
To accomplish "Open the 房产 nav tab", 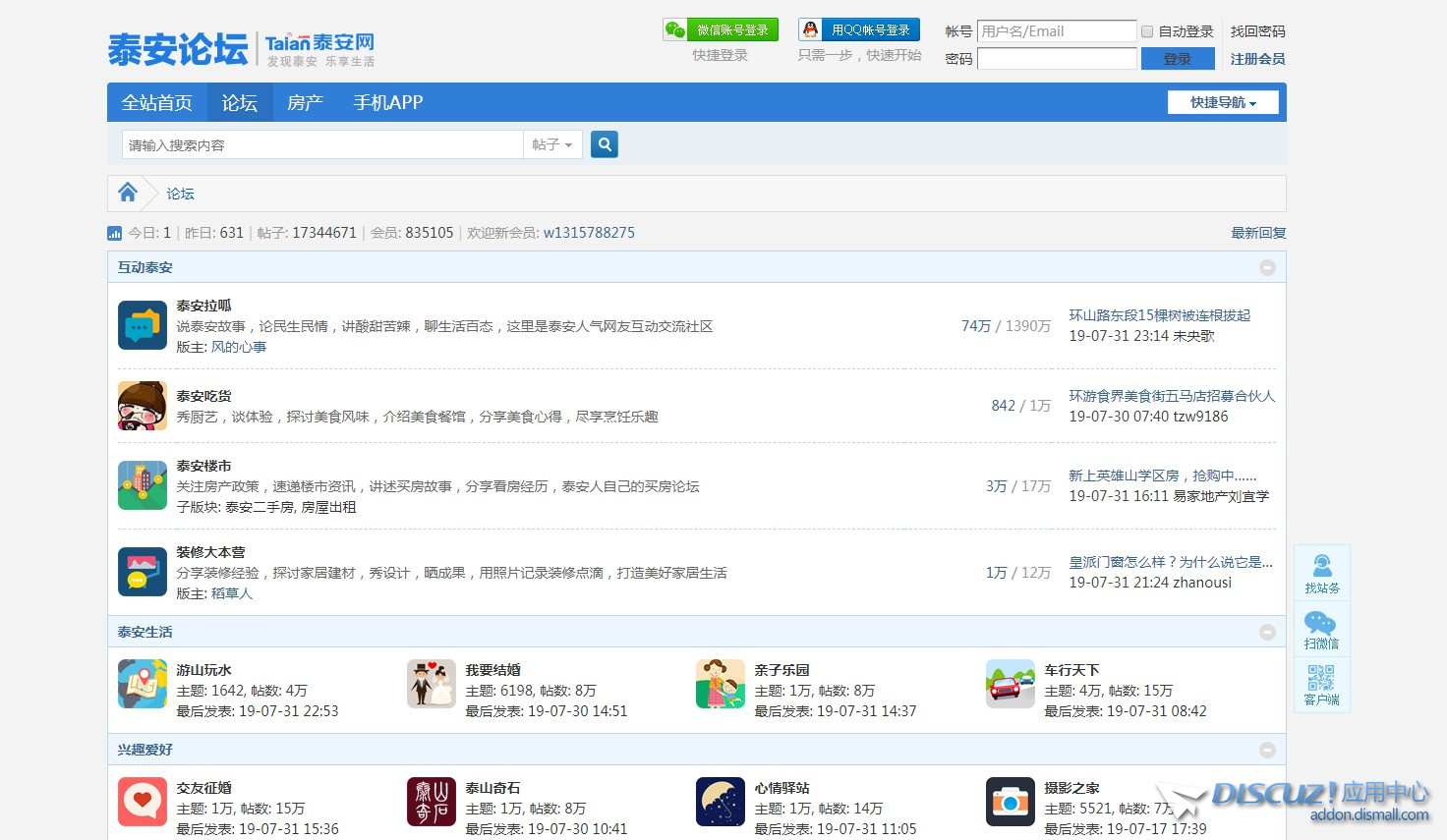I will (x=305, y=102).
